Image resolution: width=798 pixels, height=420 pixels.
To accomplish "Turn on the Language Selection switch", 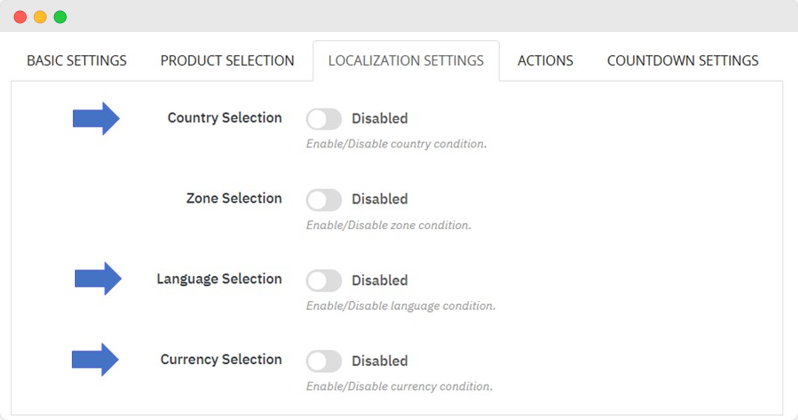I will 324,280.
